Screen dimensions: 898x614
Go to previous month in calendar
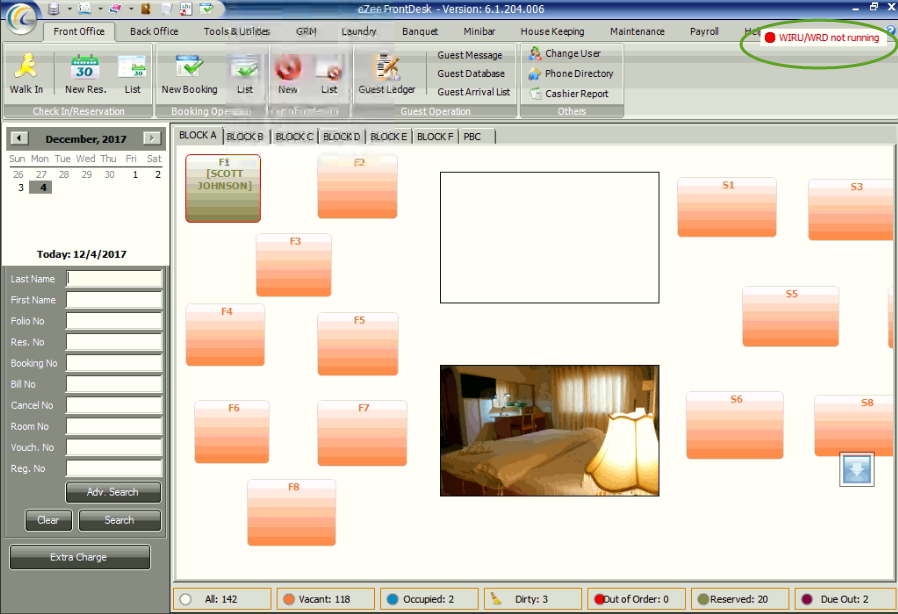(x=19, y=139)
